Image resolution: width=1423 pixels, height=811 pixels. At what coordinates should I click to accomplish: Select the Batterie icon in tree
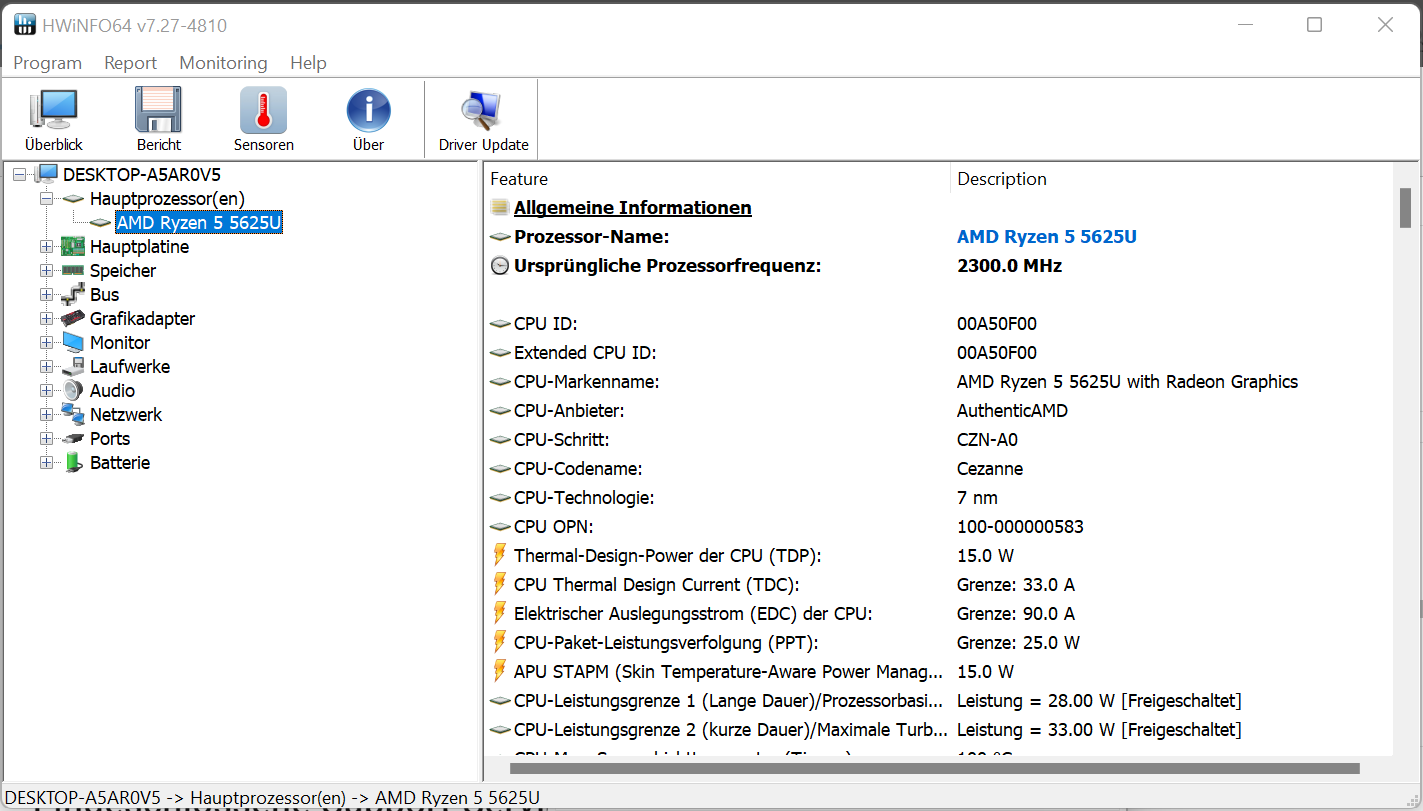pos(73,463)
